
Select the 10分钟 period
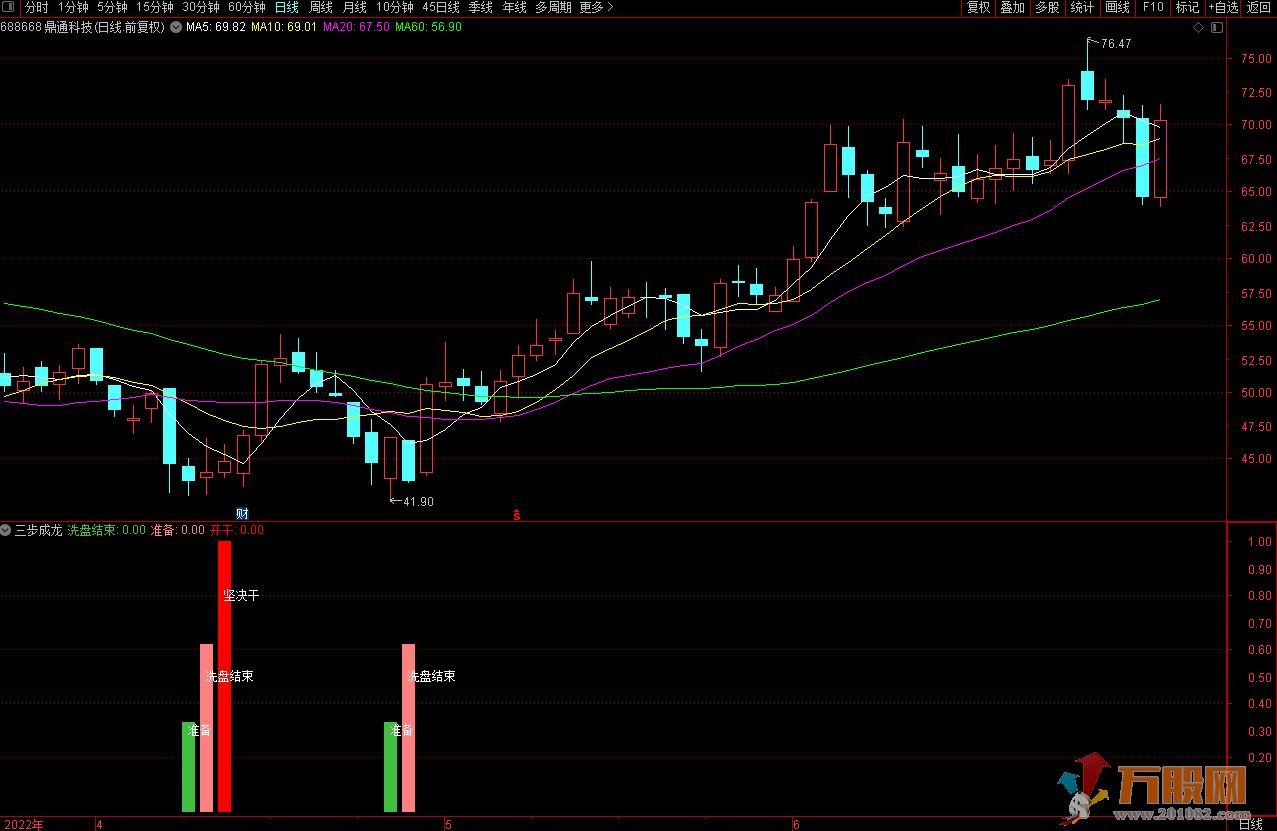pyautogui.click(x=395, y=7)
